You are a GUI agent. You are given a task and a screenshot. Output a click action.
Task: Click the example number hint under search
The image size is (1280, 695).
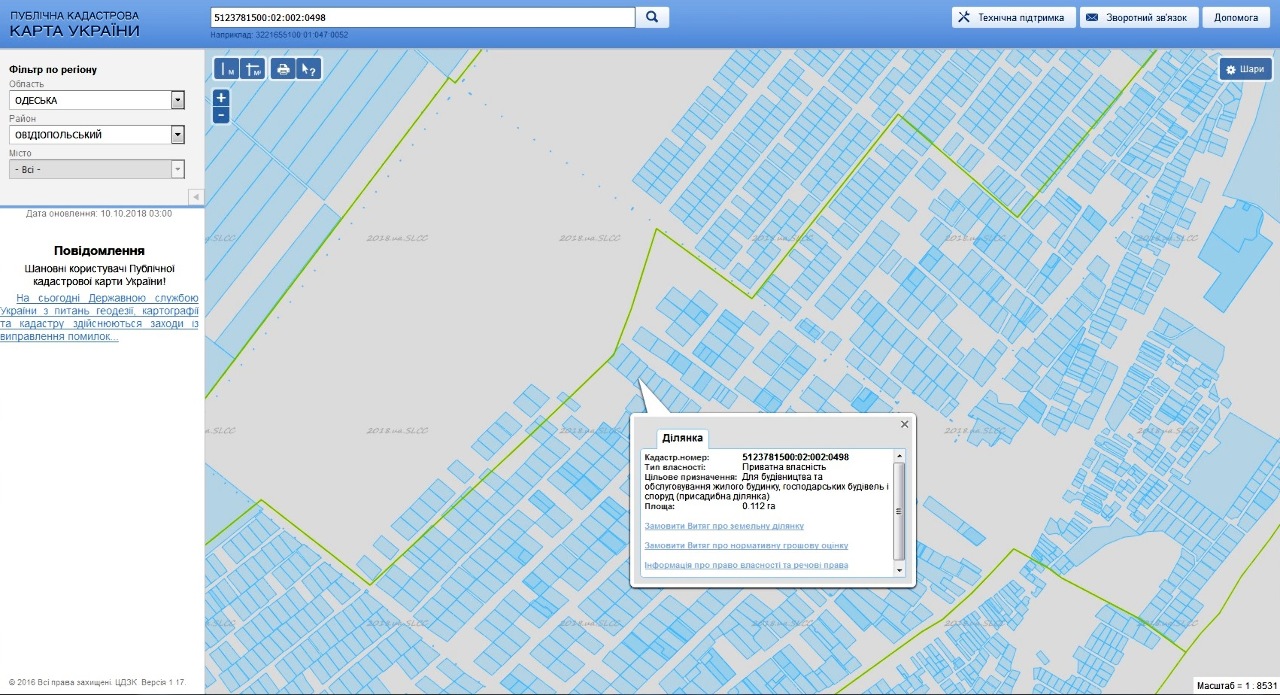pyautogui.click(x=279, y=35)
